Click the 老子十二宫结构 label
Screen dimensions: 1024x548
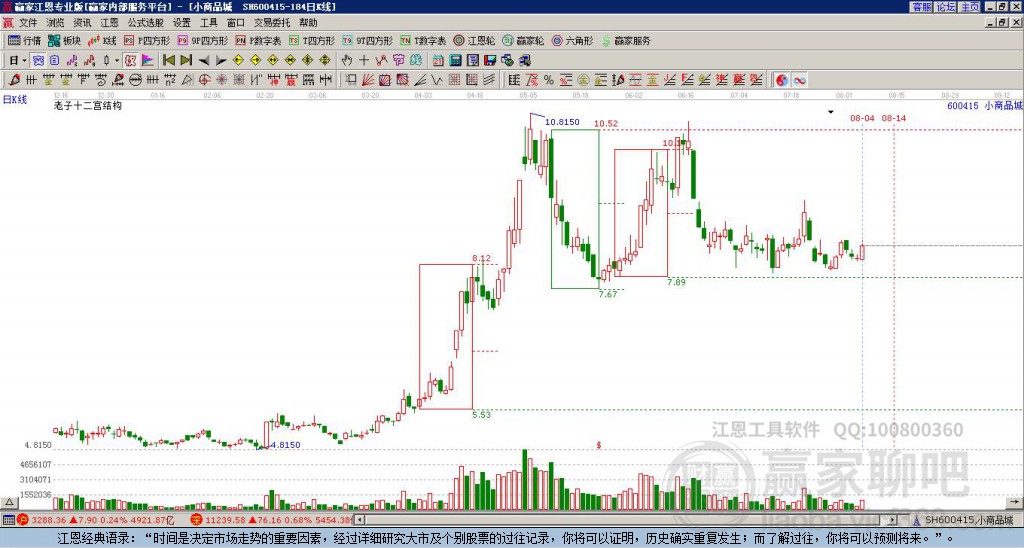coord(88,105)
